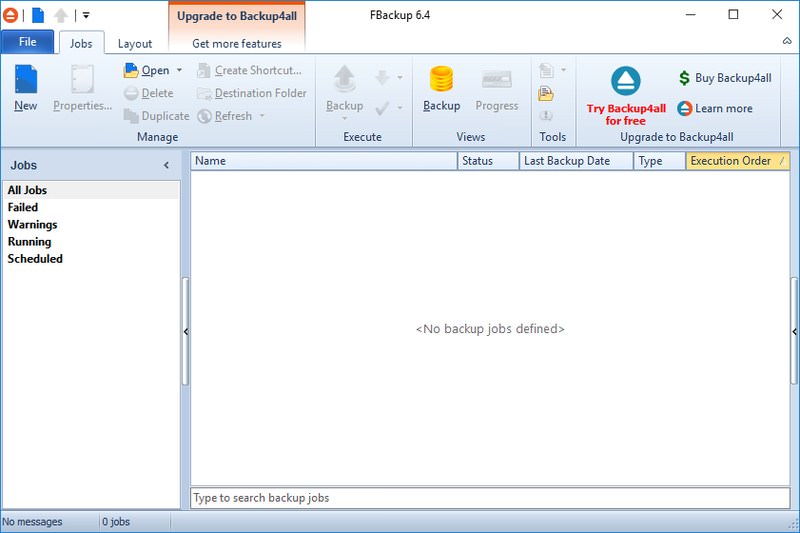
Task: Click quick access Backup up-arrow icon
Action: tap(61, 15)
